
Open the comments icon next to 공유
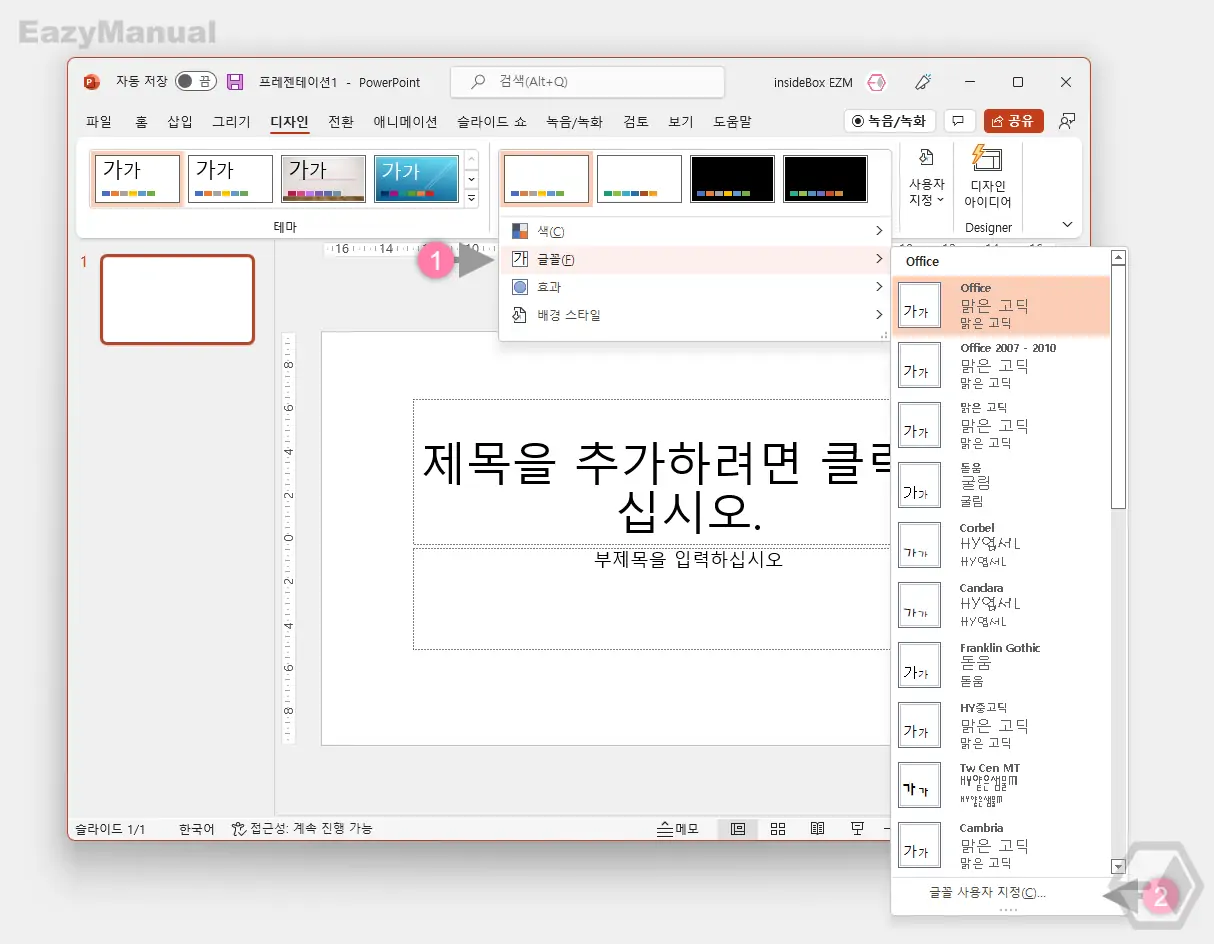click(x=958, y=120)
